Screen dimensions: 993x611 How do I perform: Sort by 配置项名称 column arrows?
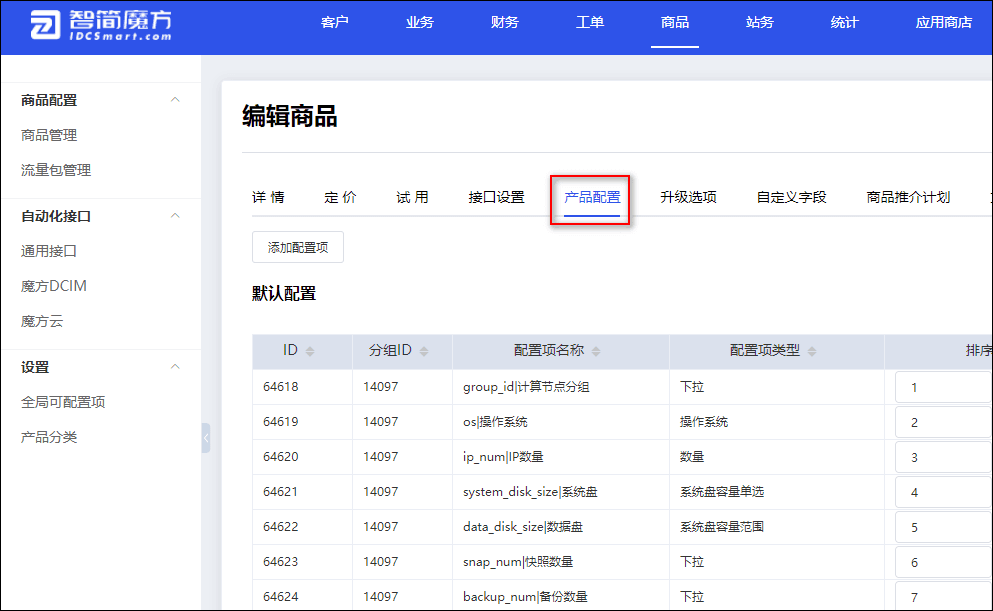596,351
